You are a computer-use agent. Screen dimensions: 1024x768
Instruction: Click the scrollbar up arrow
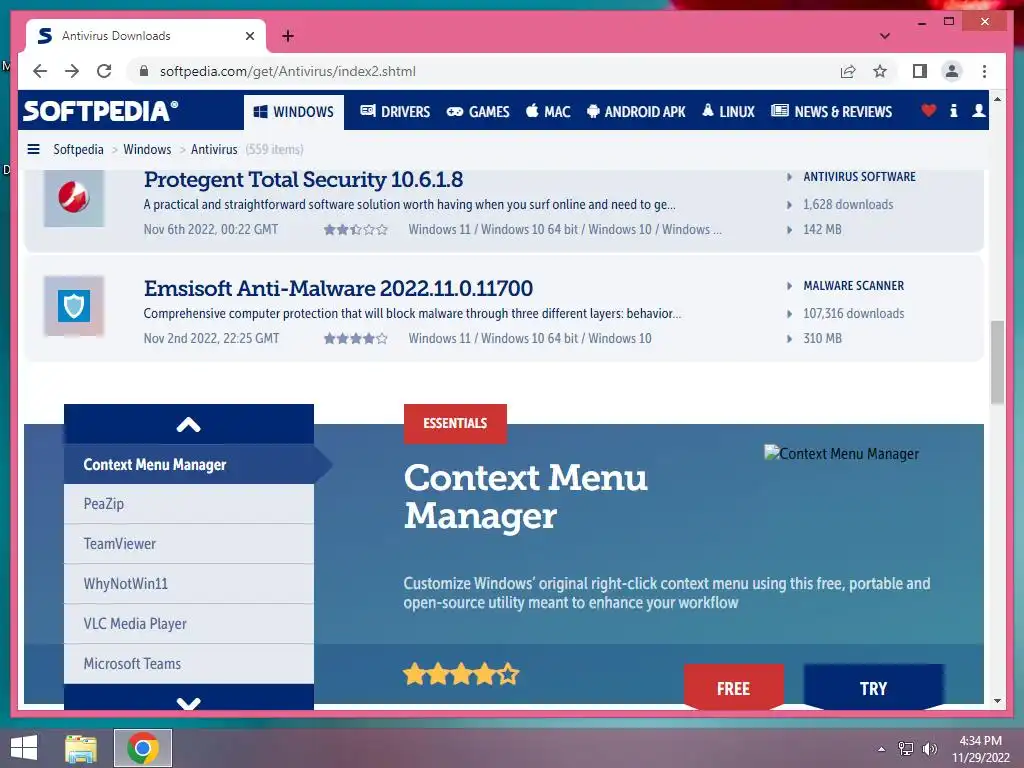(x=997, y=99)
